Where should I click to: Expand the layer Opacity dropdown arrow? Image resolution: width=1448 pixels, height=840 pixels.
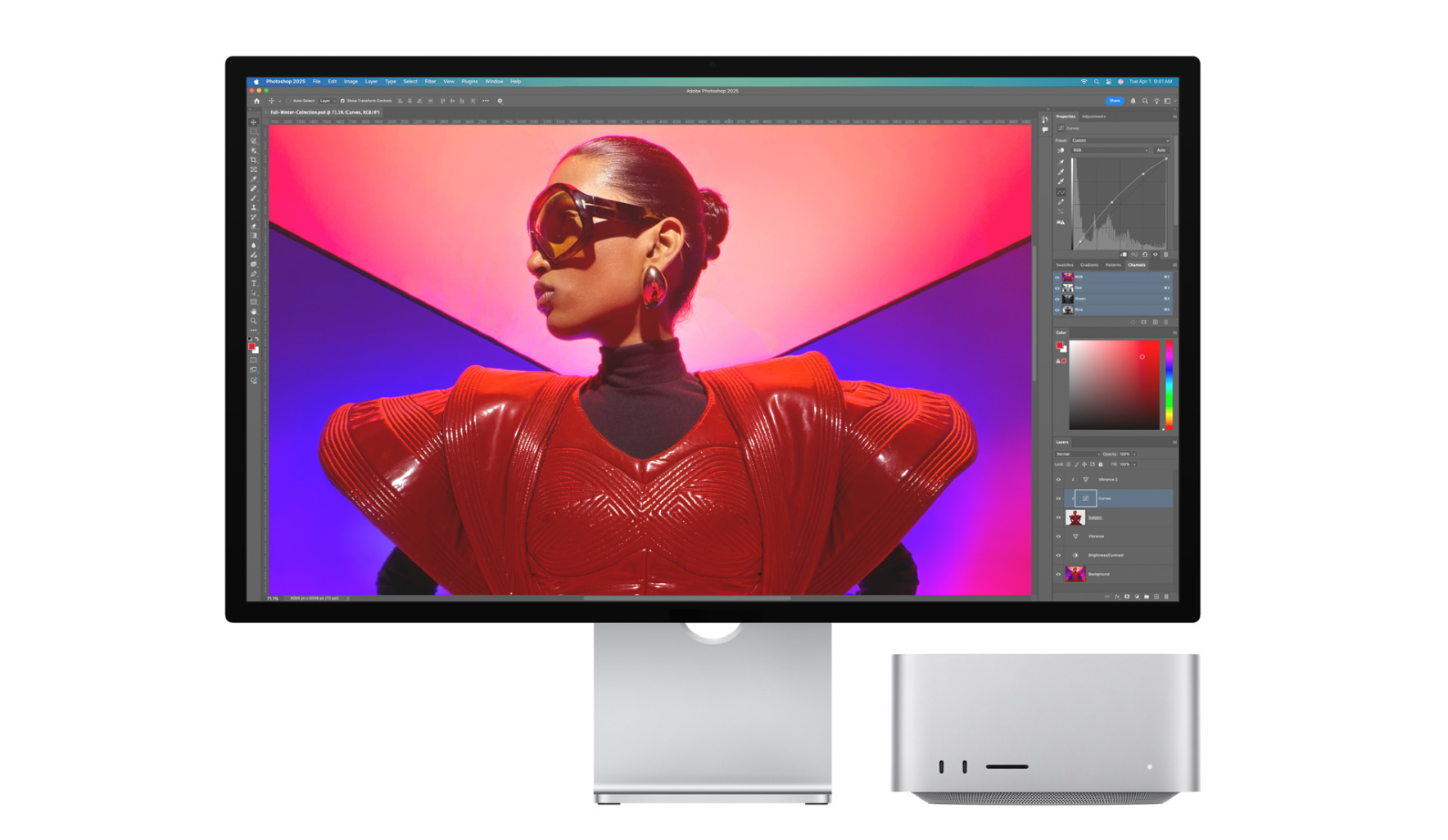pos(1134,454)
